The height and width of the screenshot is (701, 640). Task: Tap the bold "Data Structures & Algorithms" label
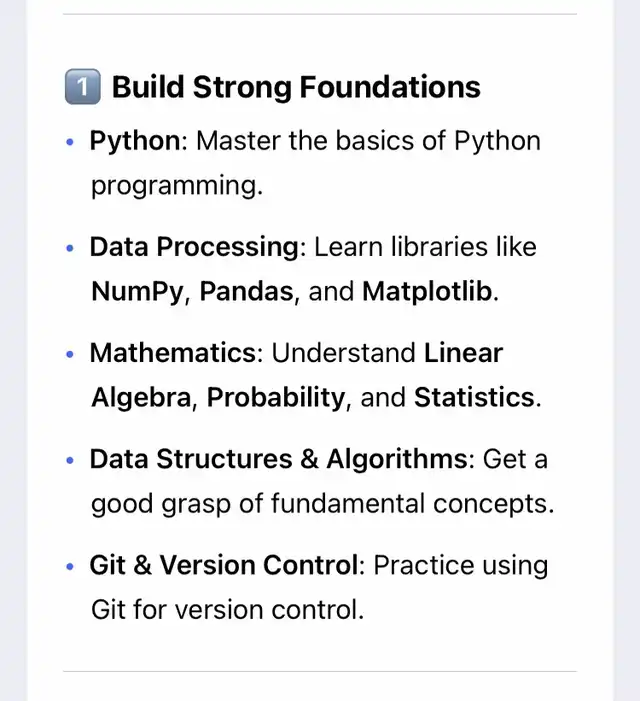(278, 459)
